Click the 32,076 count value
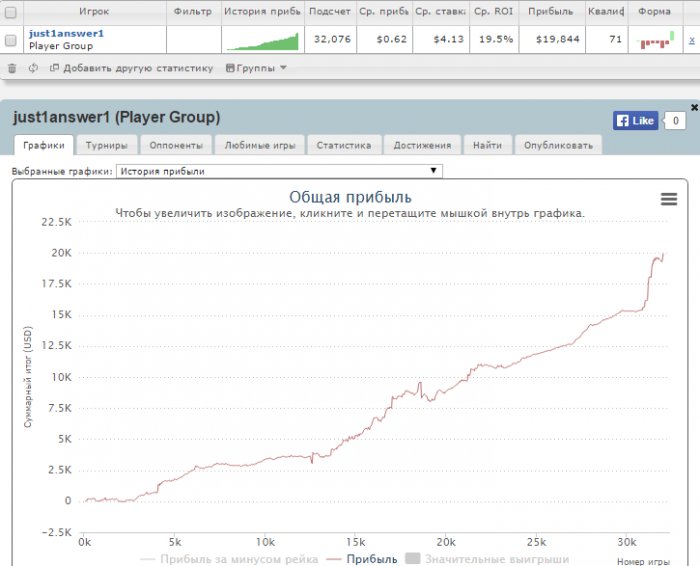 click(x=332, y=40)
